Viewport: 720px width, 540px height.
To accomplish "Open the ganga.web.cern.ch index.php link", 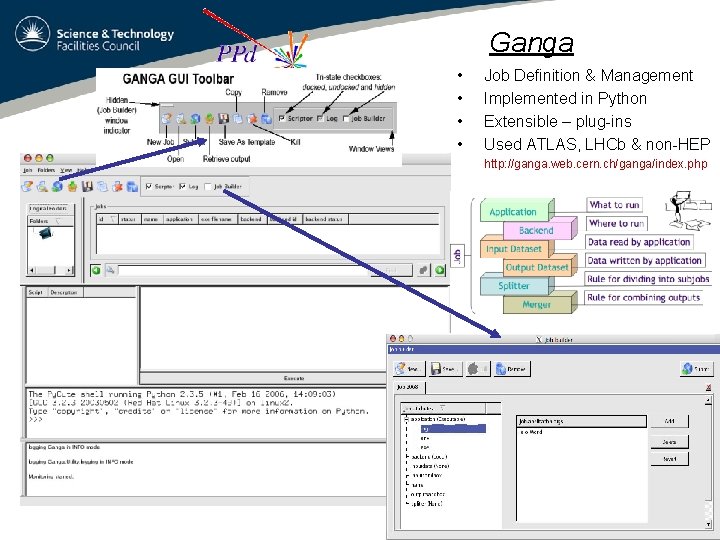I will tap(596, 164).
